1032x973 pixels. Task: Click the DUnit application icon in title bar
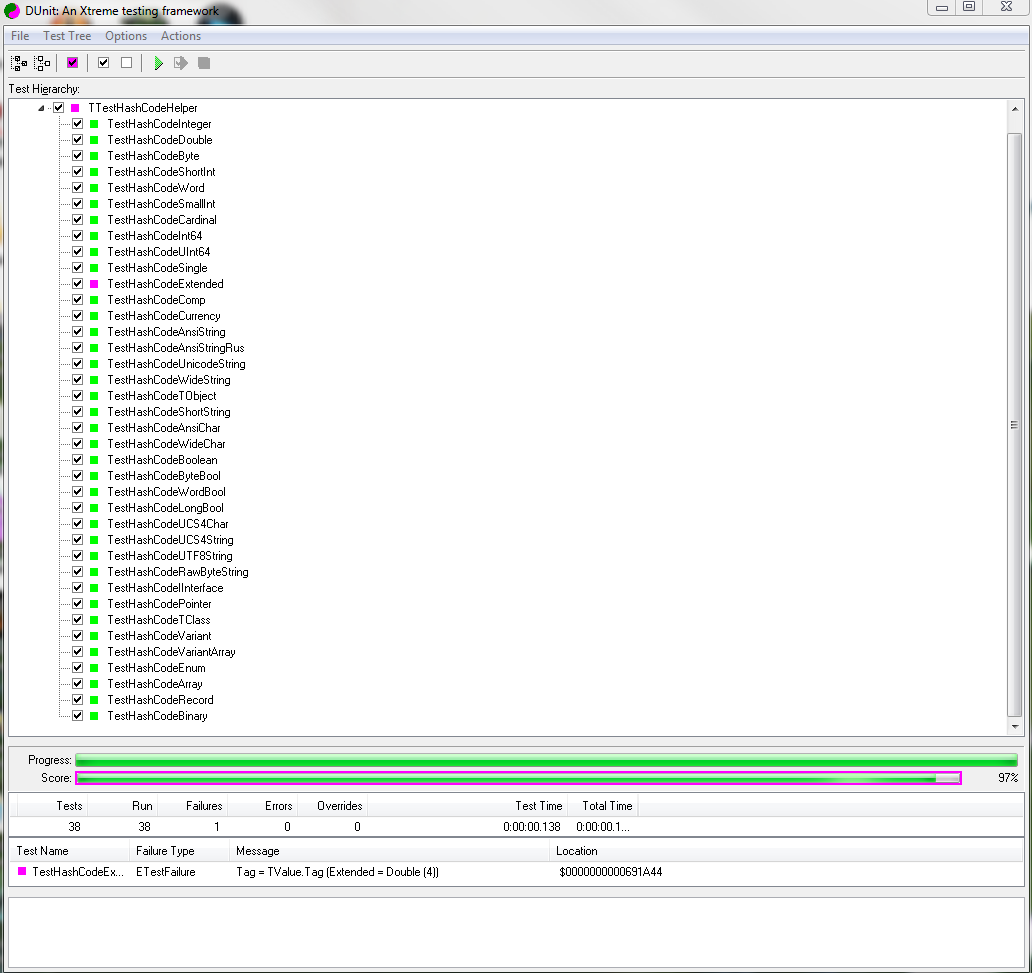click(x=12, y=11)
